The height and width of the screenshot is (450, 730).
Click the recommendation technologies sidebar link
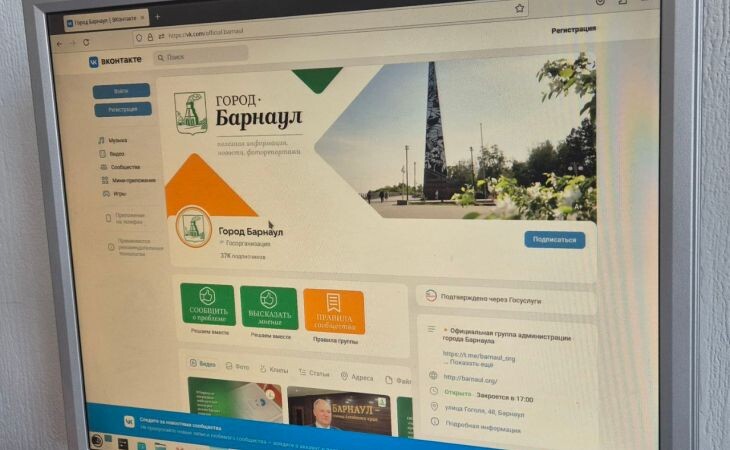(135, 248)
